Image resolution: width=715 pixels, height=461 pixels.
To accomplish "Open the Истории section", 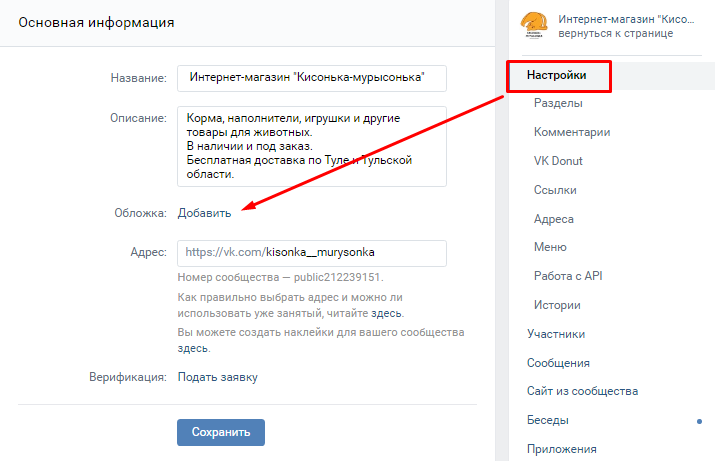I will pyautogui.click(x=557, y=305).
